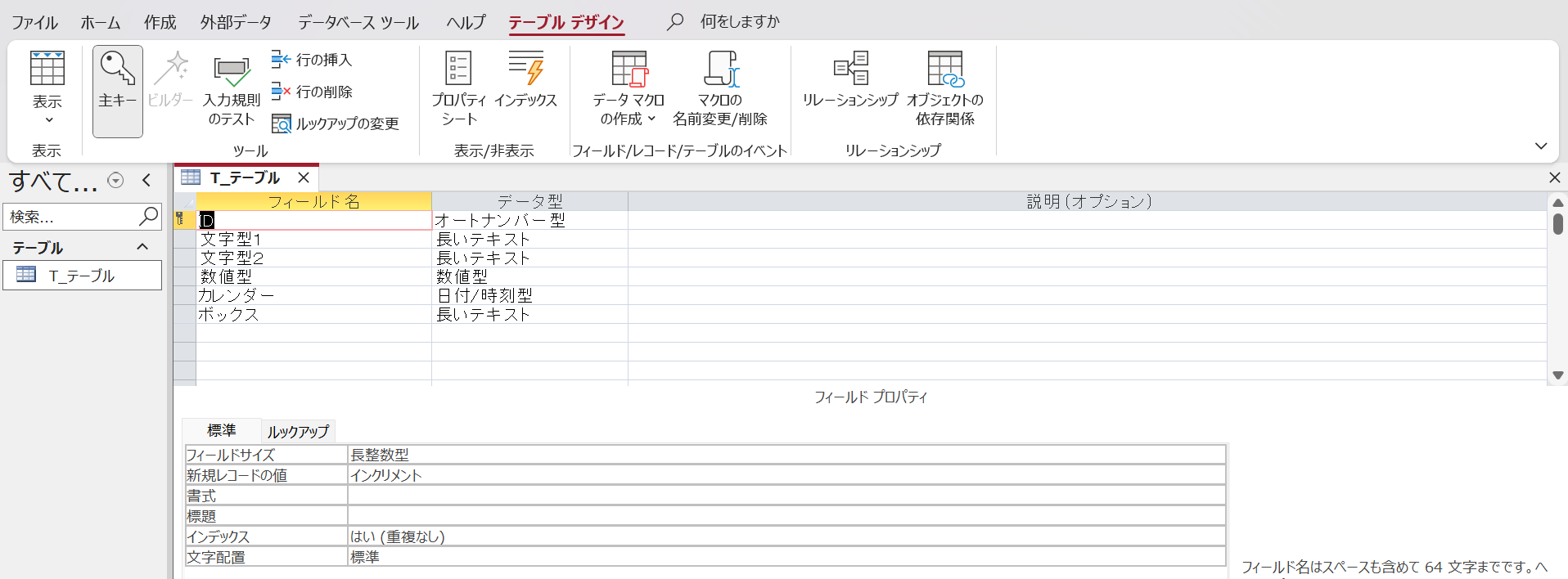Click the 説明 (オプション) column header
1568x579 pixels.
pos(1088,201)
